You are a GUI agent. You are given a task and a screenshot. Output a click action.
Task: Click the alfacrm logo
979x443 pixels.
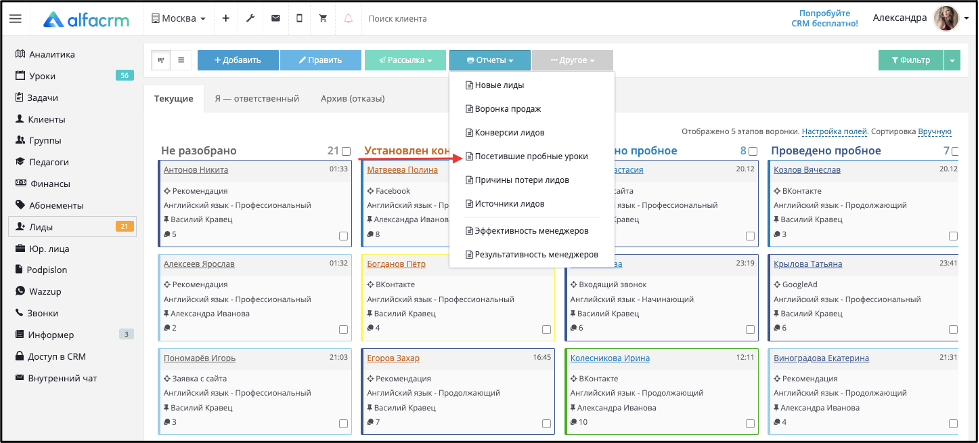(x=86, y=19)
